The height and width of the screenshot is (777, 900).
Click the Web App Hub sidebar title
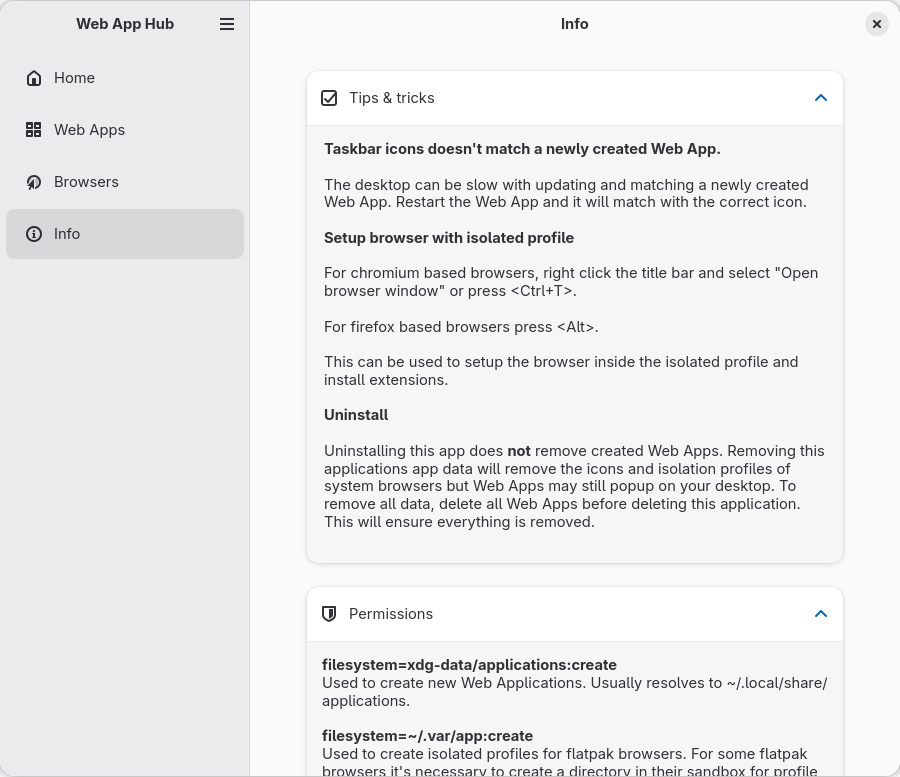point(125,24)
